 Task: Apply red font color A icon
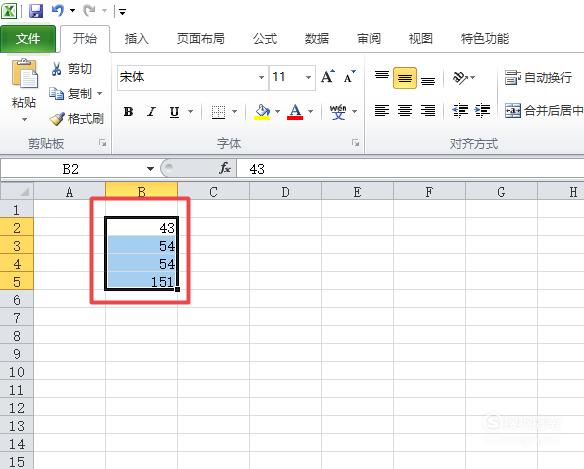(295, 111)
